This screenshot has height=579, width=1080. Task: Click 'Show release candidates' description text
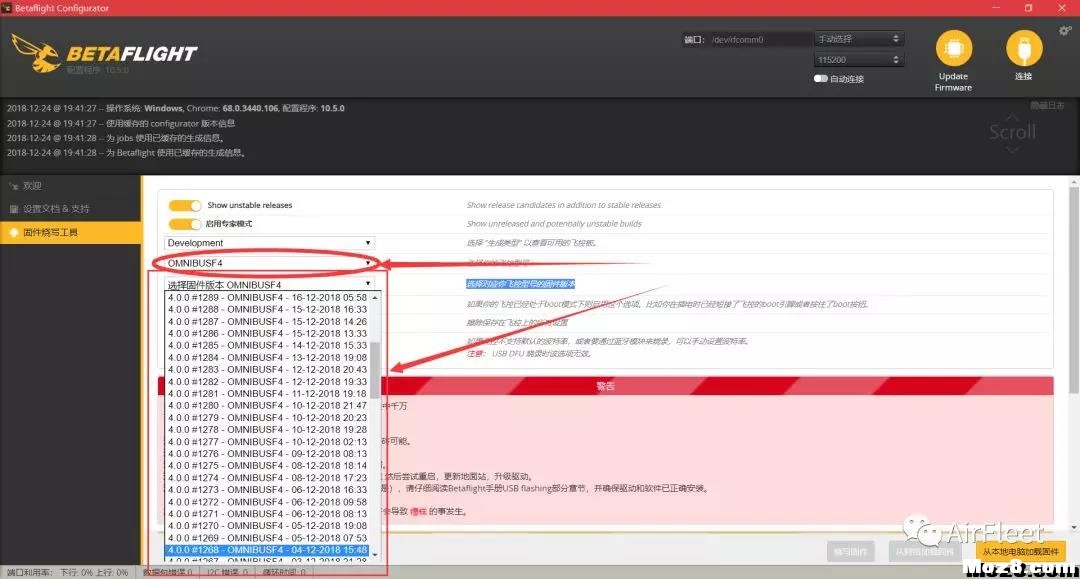pyautogui.click(x=563, y=205)
